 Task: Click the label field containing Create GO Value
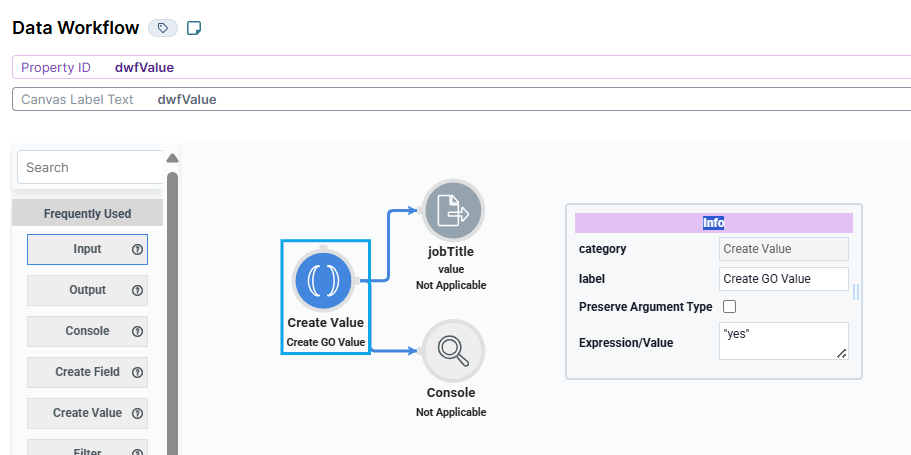783,279
